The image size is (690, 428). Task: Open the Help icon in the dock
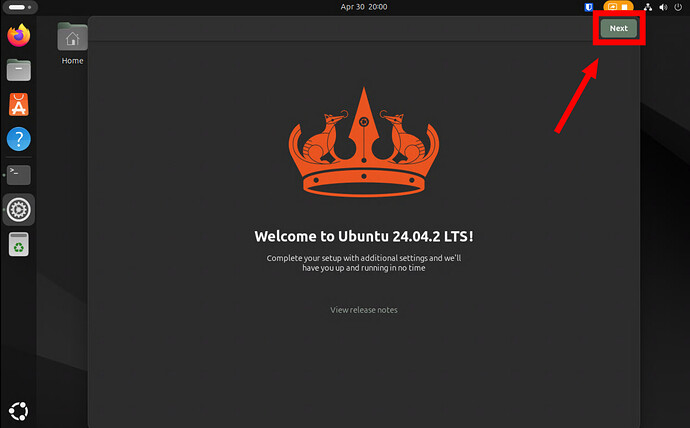[x=18, y=139]
